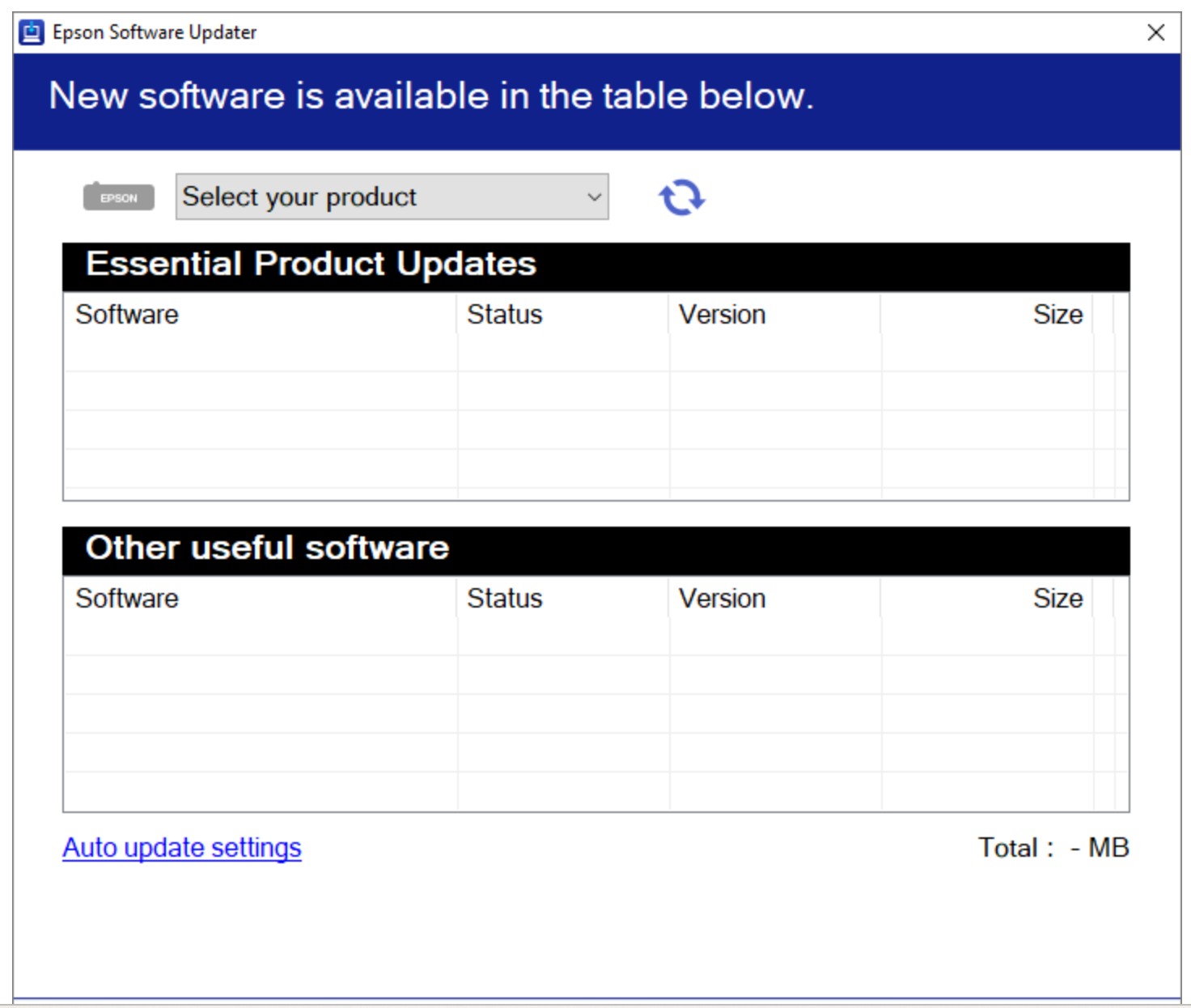Open the Auto update settings link
The height and width of the screenshot is (1008, 1191).
pos(182,847)
